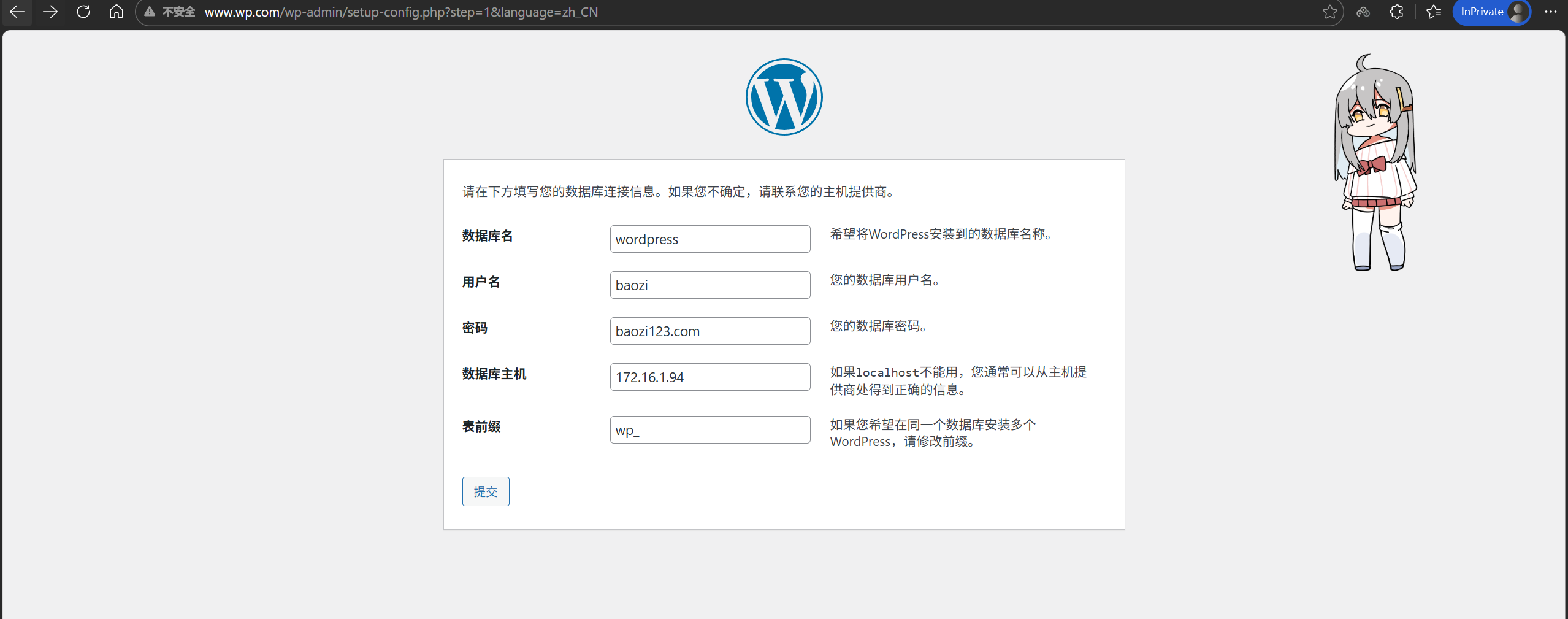The width and height of the screenshot is (1568, 619).
Task: Click the 数据库主机 label
Action: click(x=494, y=374)
